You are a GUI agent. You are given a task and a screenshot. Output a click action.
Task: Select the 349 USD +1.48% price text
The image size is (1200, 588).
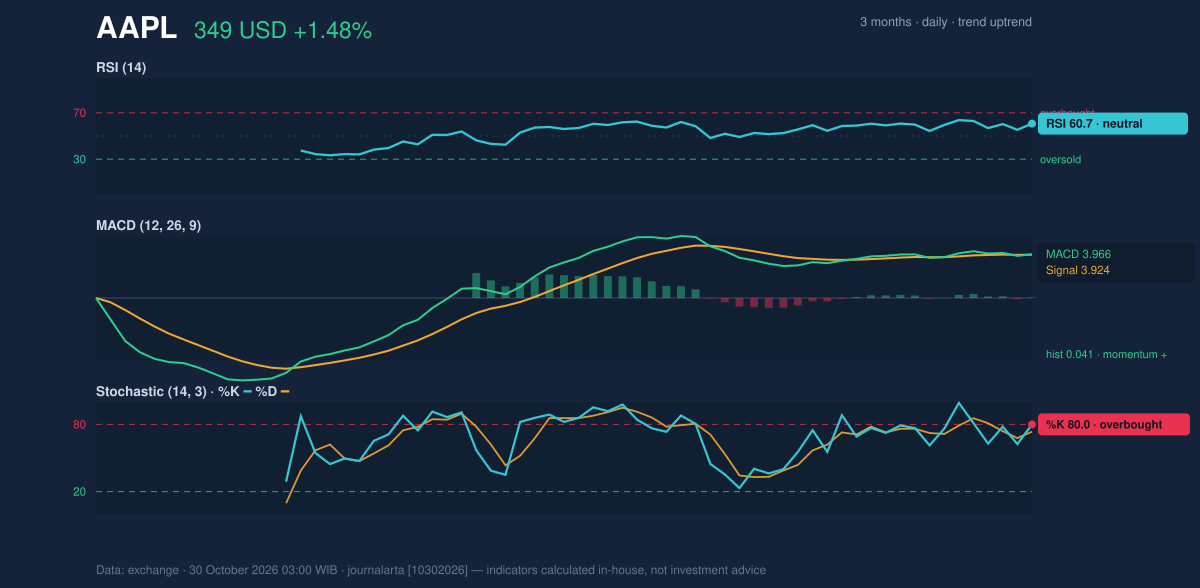(x=283, y=31)
